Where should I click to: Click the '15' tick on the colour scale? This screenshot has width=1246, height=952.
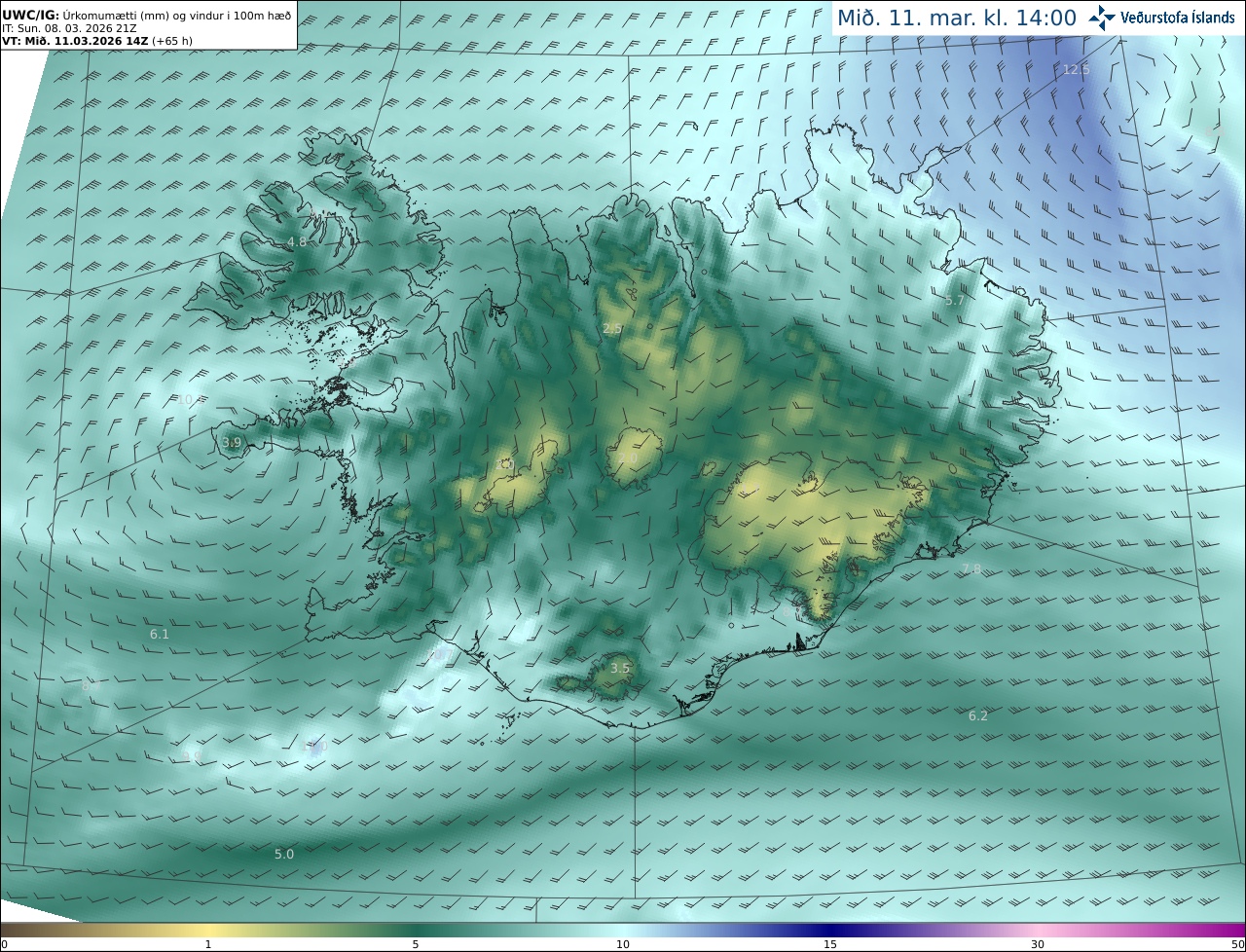(x=830, y=944)
